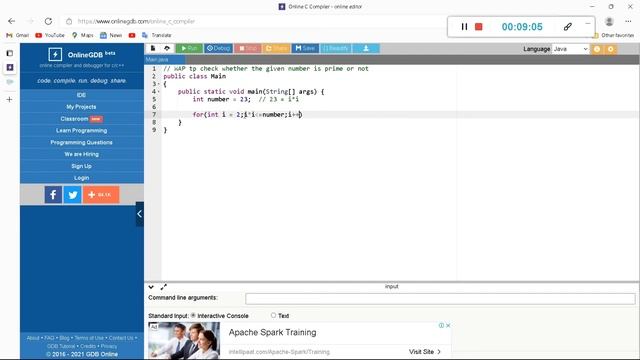640x360 pixels.
Task: Download code with the download icon
Action: coord(366,48)
